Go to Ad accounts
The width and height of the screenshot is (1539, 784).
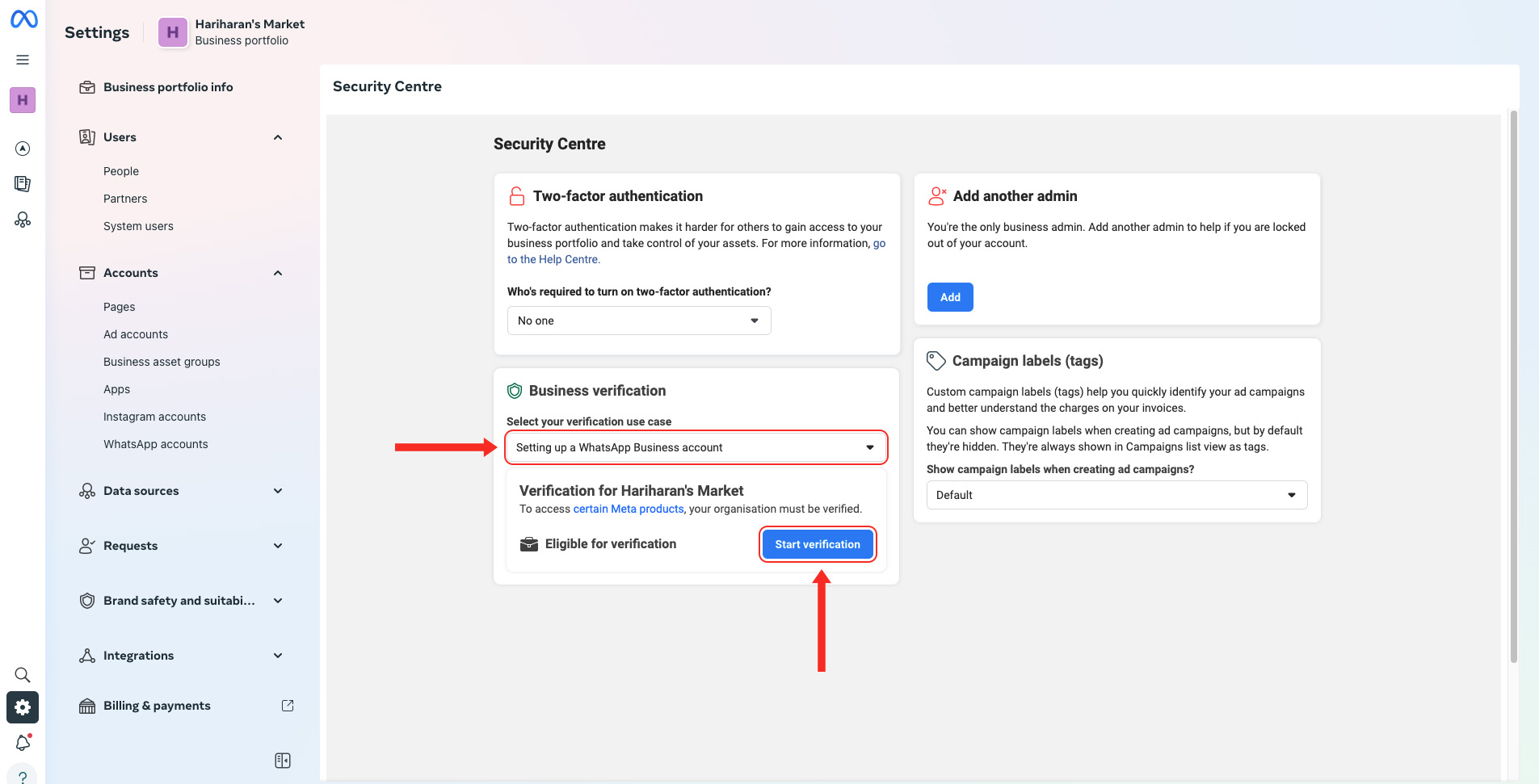coord(136,334)
